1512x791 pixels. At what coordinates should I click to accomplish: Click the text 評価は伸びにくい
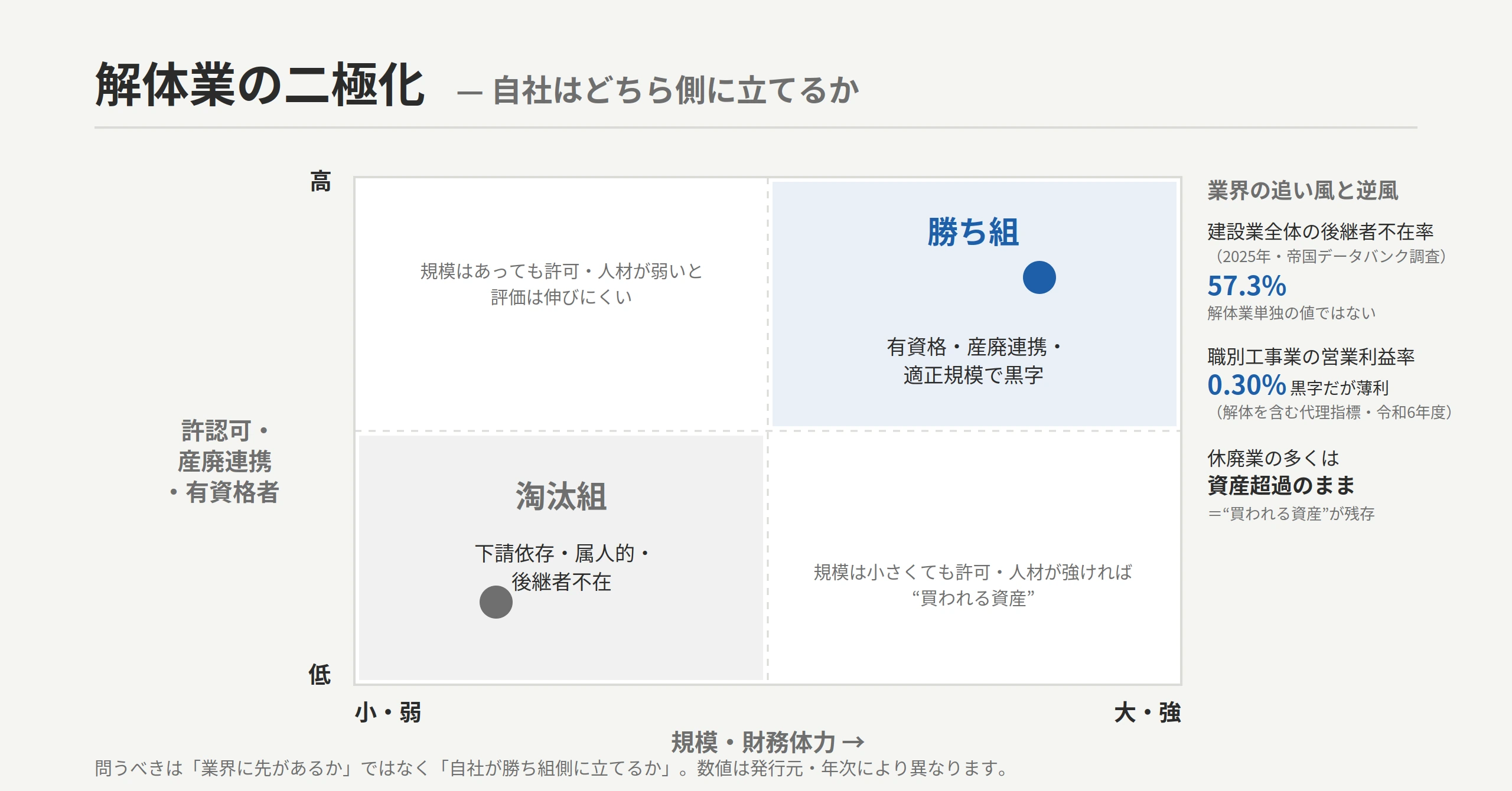561,297
